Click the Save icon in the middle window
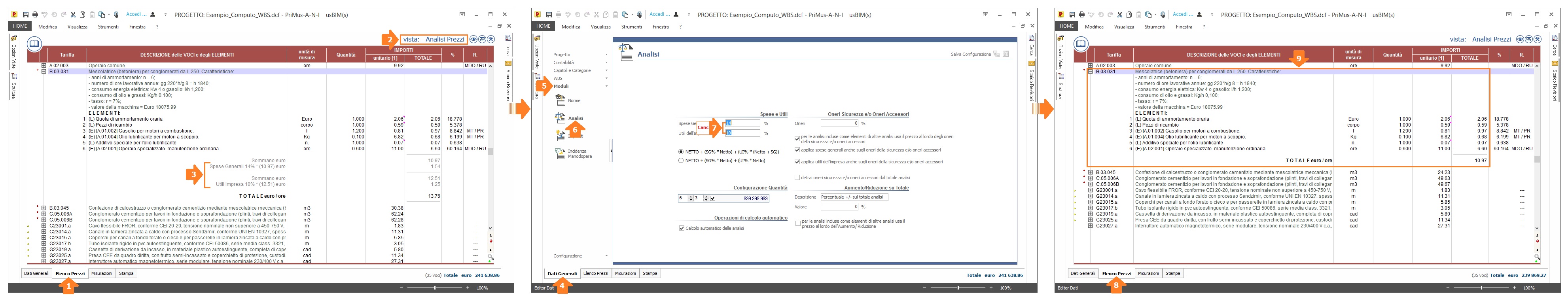1568x299 pixels. (549, 15)
